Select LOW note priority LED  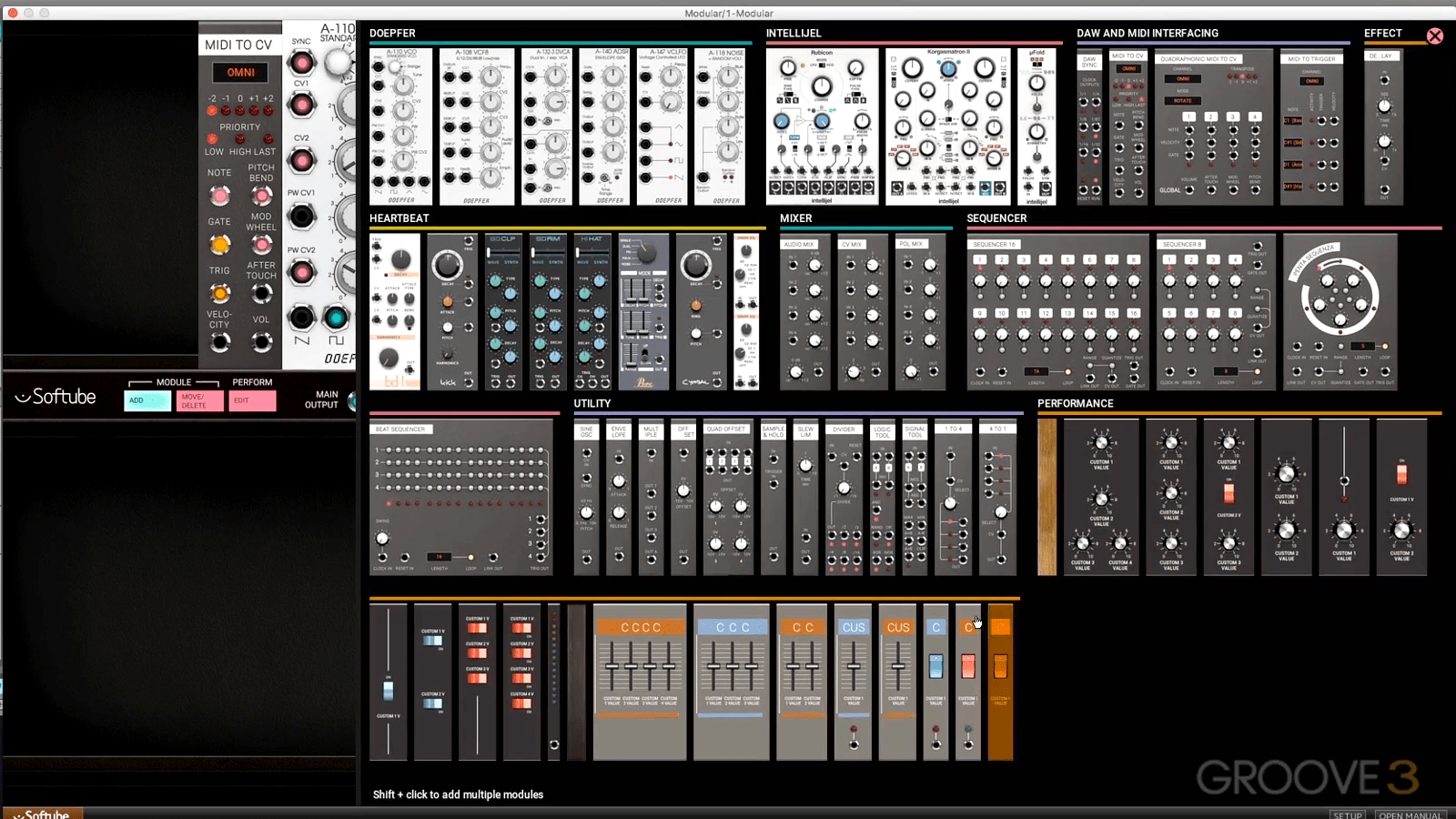click(212, 139)
